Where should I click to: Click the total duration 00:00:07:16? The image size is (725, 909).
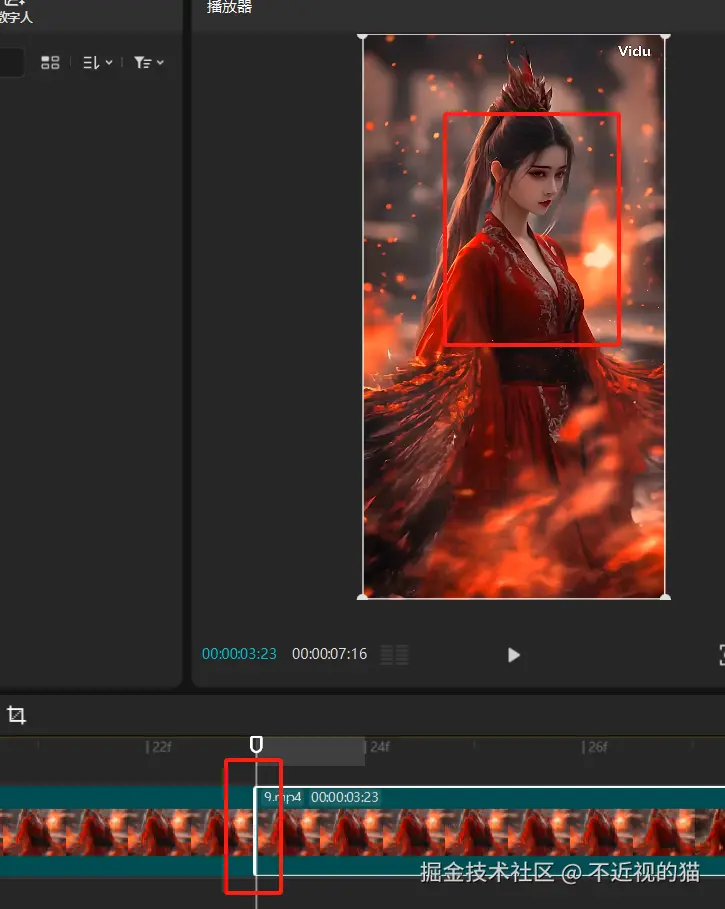(x=329, y=654)
